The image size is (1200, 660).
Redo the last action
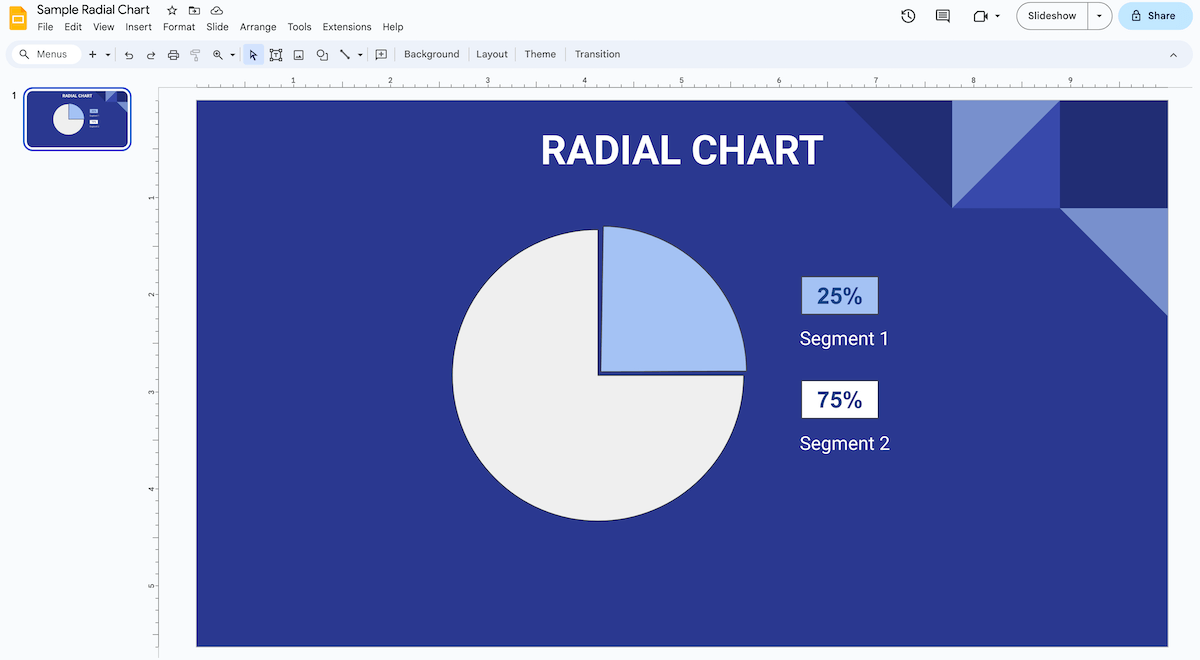click(x=151, y=54)
